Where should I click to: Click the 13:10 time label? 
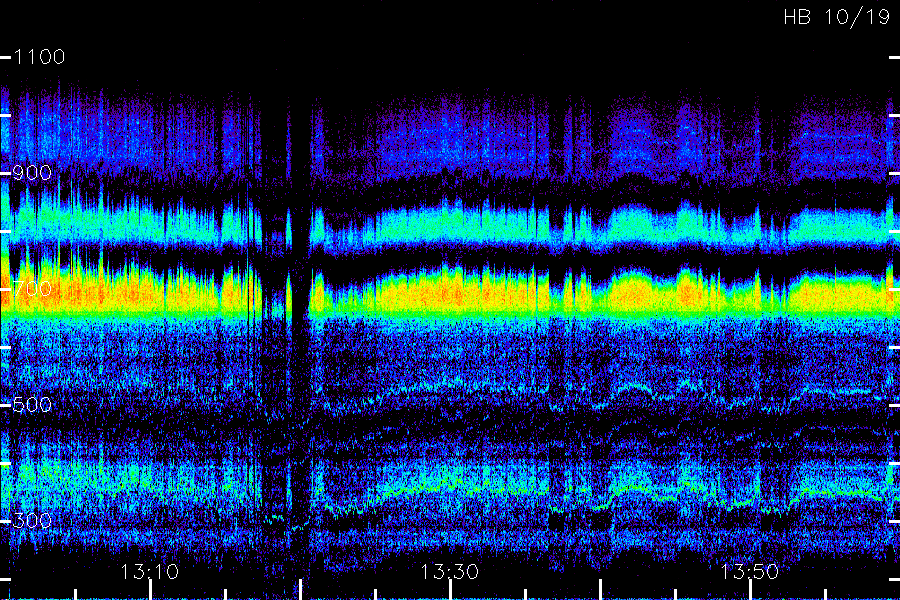point(149,572)
